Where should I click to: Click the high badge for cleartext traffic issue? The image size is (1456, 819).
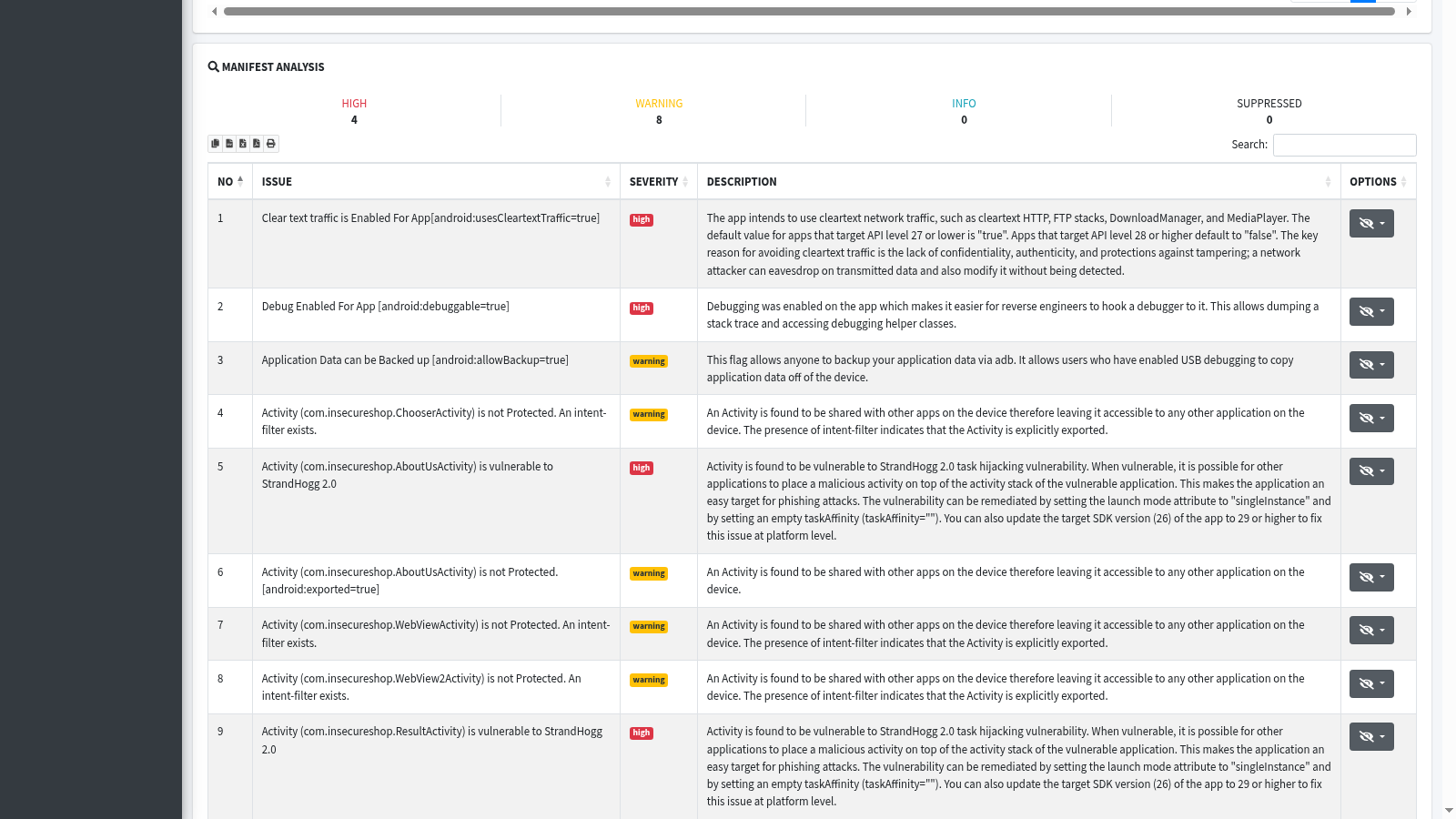click(642, 219)
